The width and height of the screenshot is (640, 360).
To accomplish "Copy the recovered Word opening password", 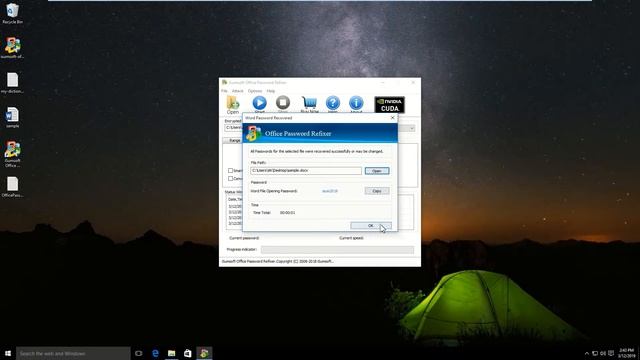I will [x=377, y=191].
